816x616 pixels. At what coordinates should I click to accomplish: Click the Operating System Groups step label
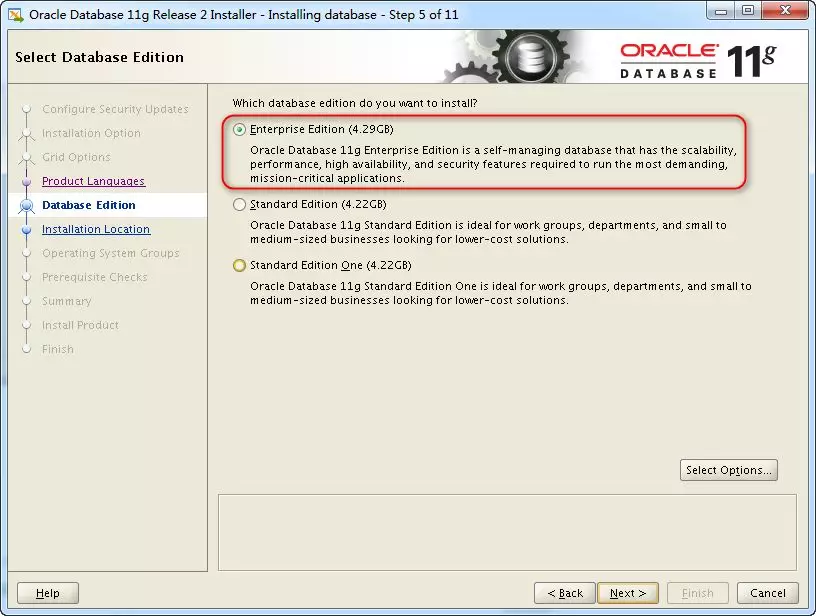(110, 253)
